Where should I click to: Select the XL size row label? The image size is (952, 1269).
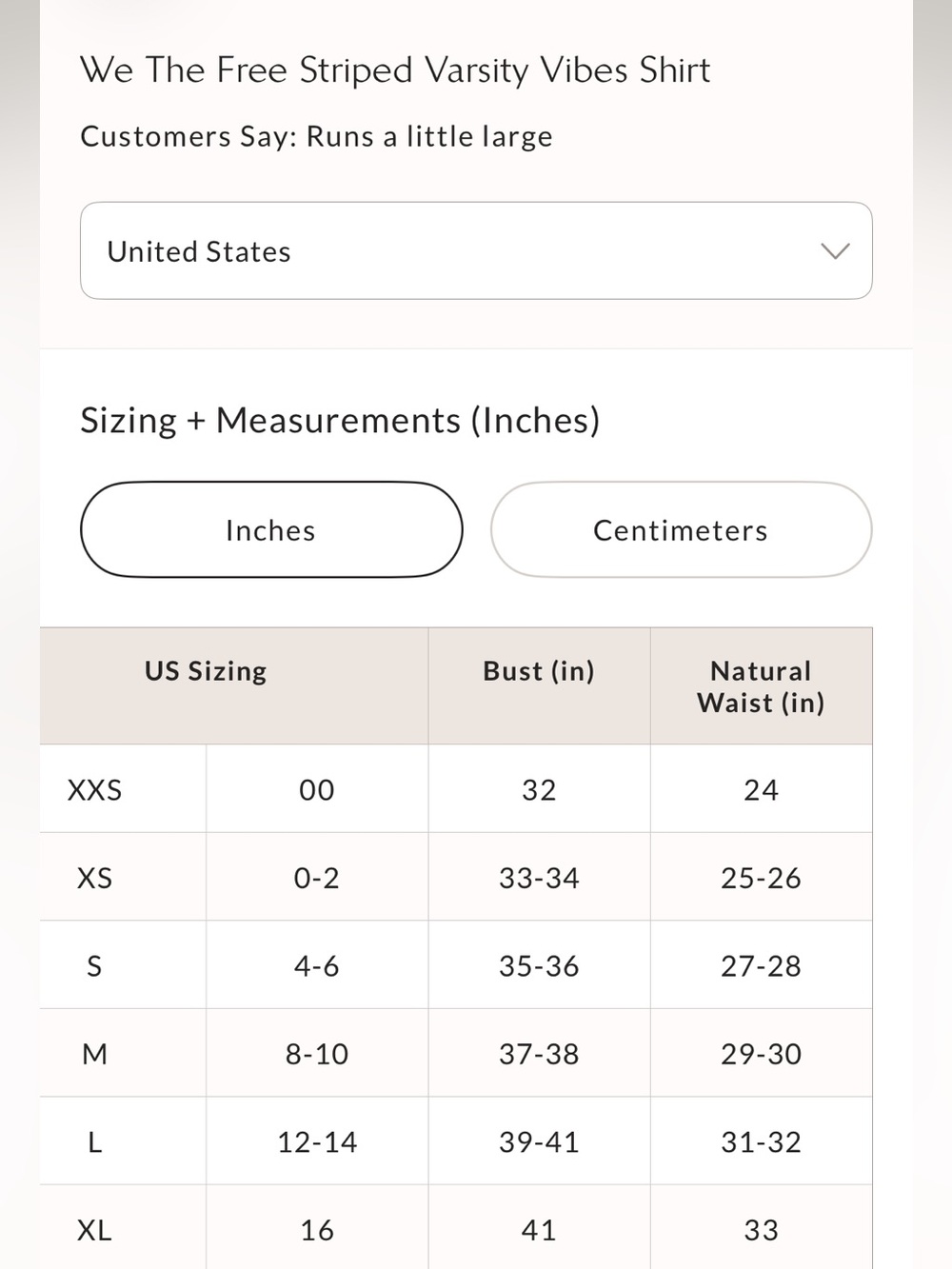click(94, 1230)
